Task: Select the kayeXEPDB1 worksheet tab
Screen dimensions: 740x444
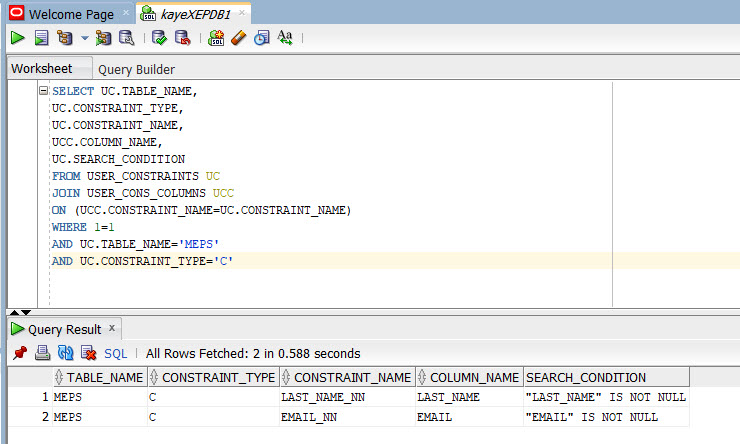Action: 195,15
